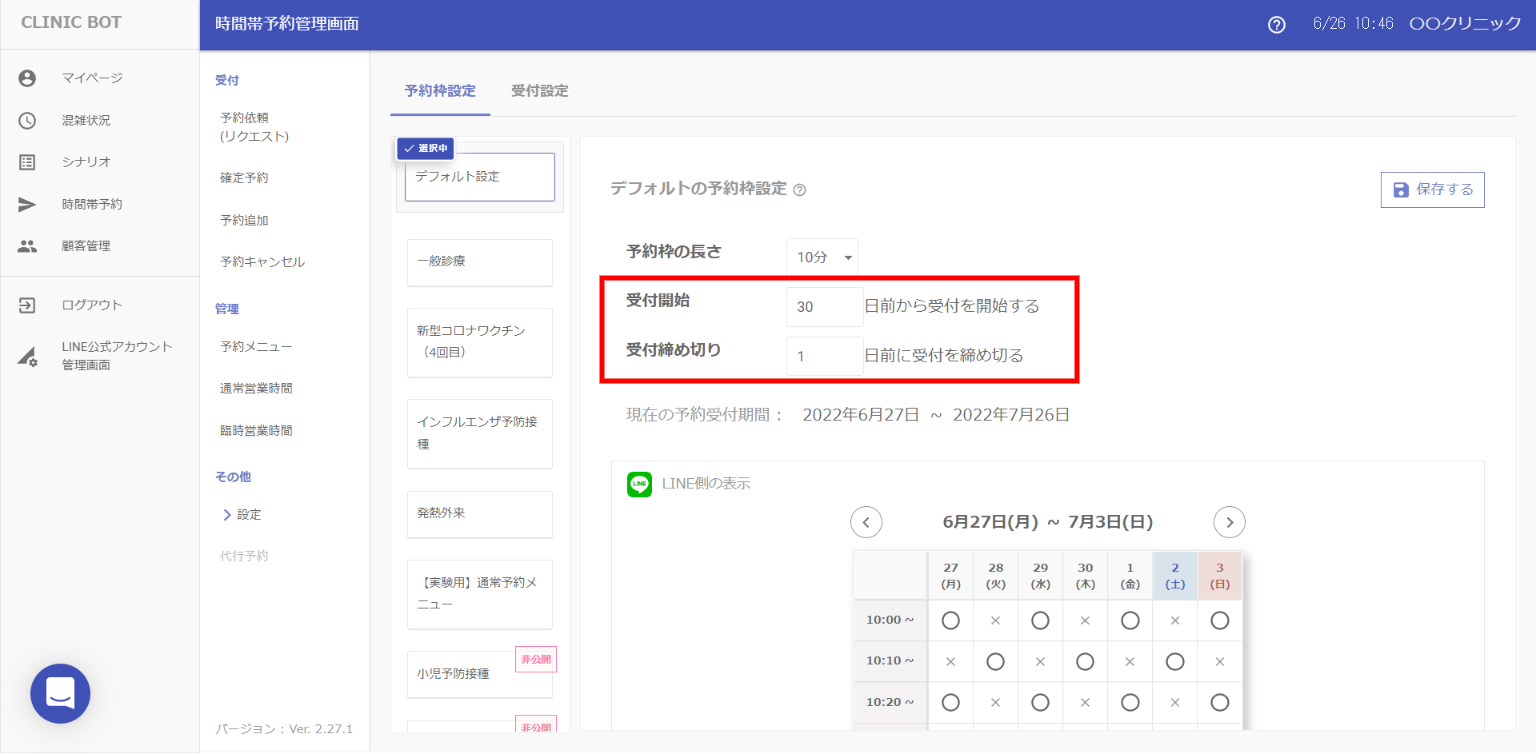Click the 受付開始 days input field
This screenshot has height=754, width=1536.
click(824, 307)
